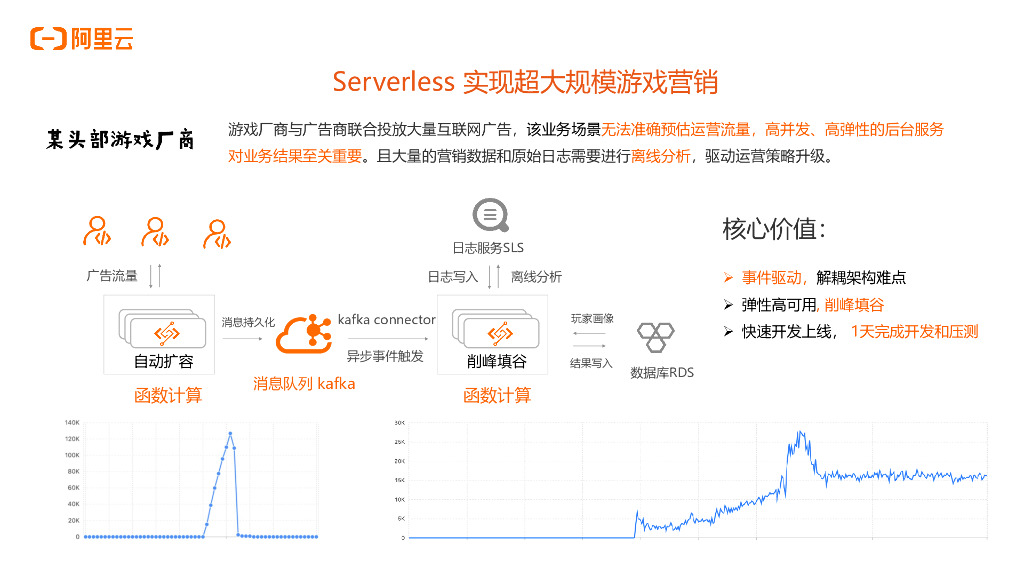
Task: Click the arrows between 玩家画像 and 结果写入
Action: 589,340
